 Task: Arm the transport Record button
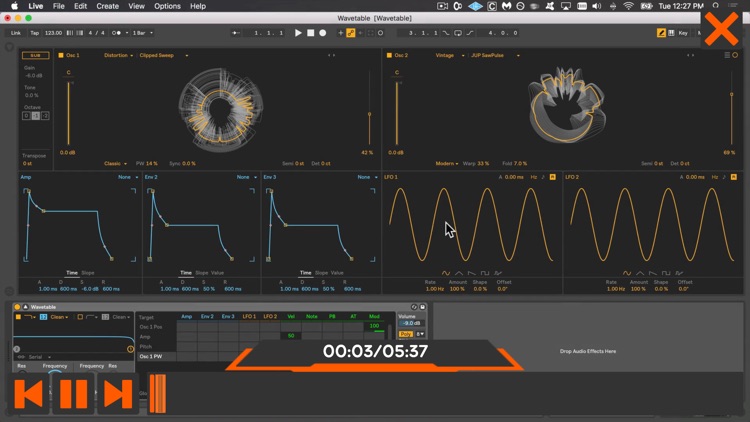tap(323, 33)
